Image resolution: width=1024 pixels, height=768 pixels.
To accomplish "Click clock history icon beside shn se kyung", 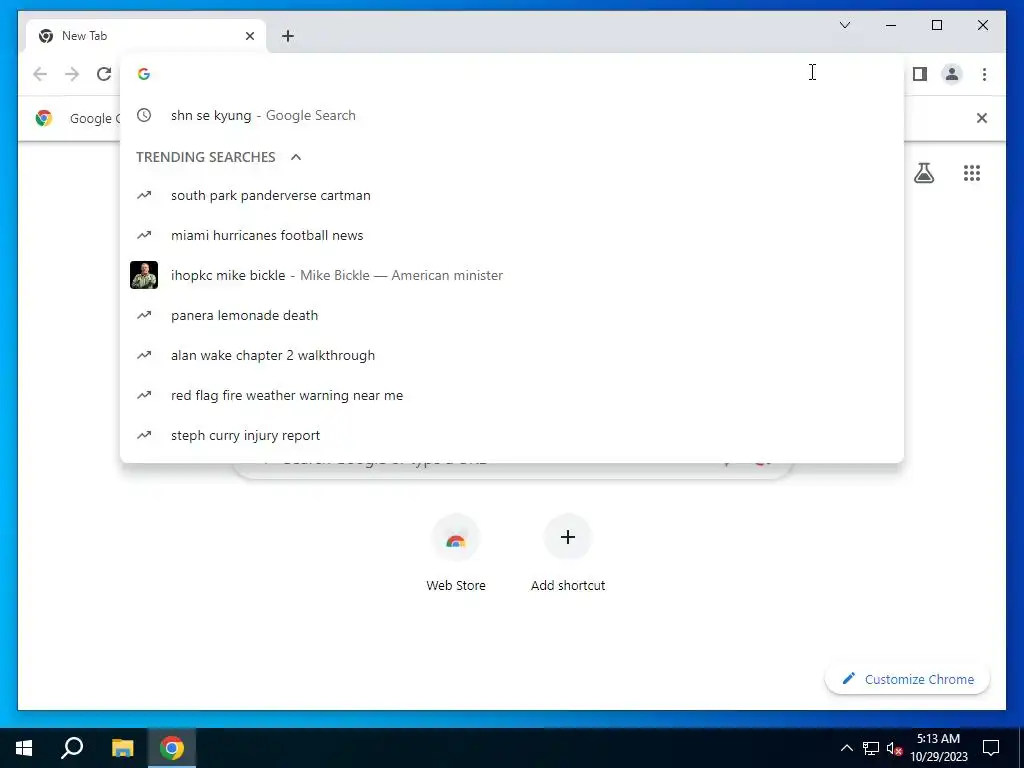I will pos(144,116).
